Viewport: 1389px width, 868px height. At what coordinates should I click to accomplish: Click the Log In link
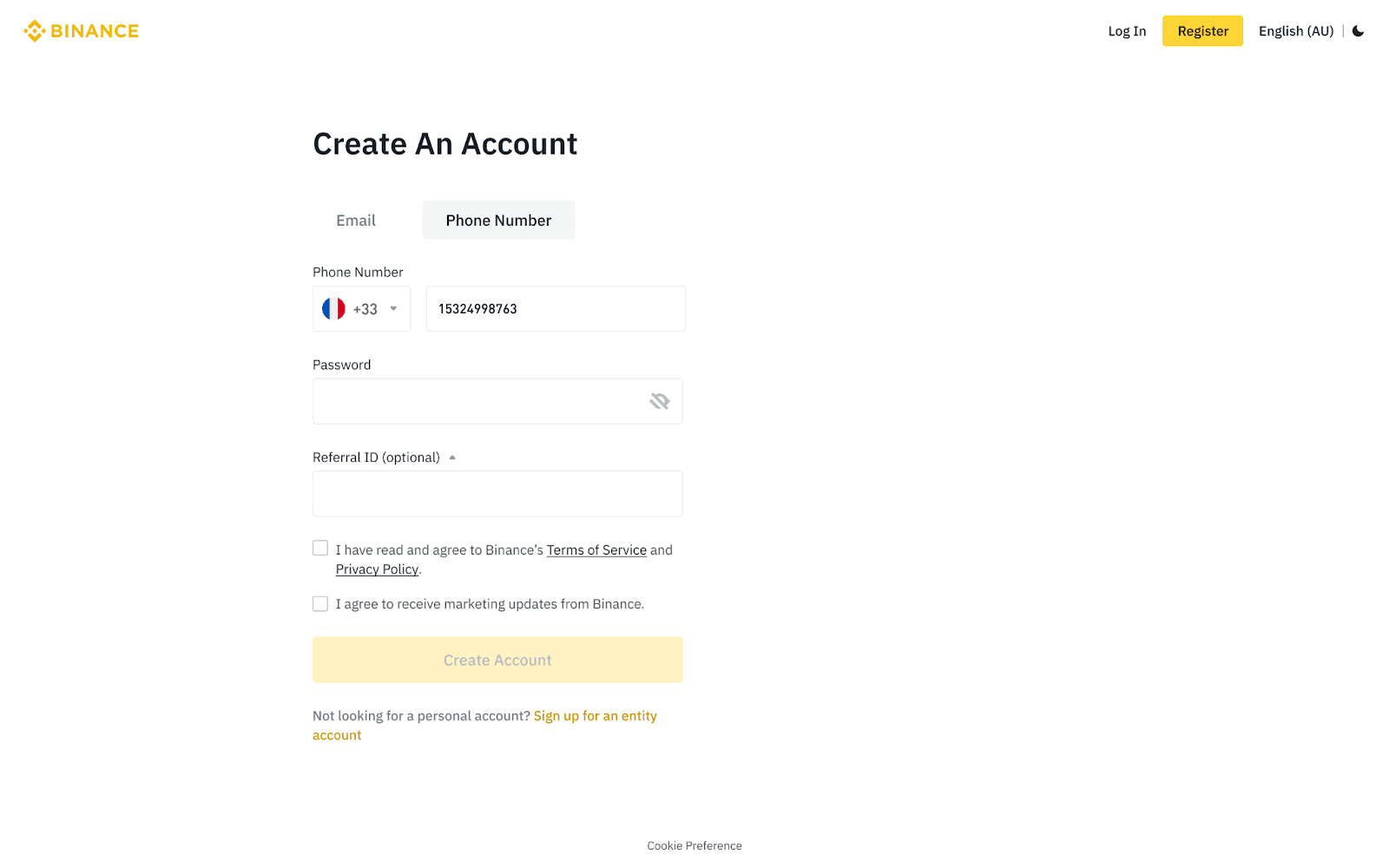(x=1127, y=31)
